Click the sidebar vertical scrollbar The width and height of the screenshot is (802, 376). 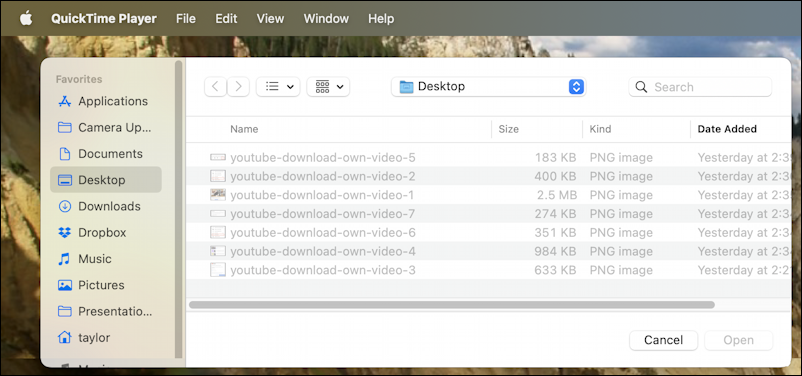pos(179,209)
